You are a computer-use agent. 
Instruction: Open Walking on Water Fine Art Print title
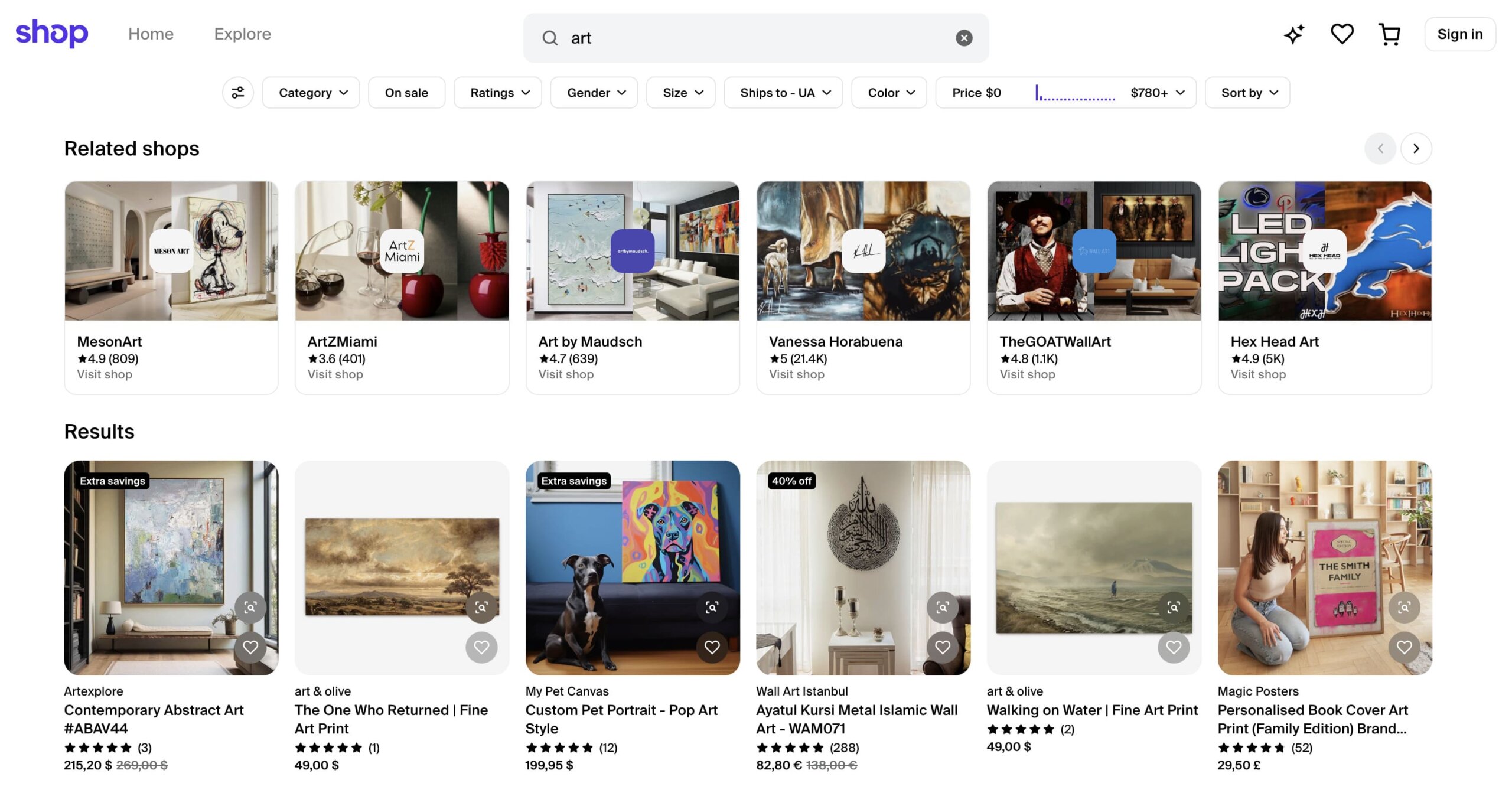click(x=1092, y=710)
